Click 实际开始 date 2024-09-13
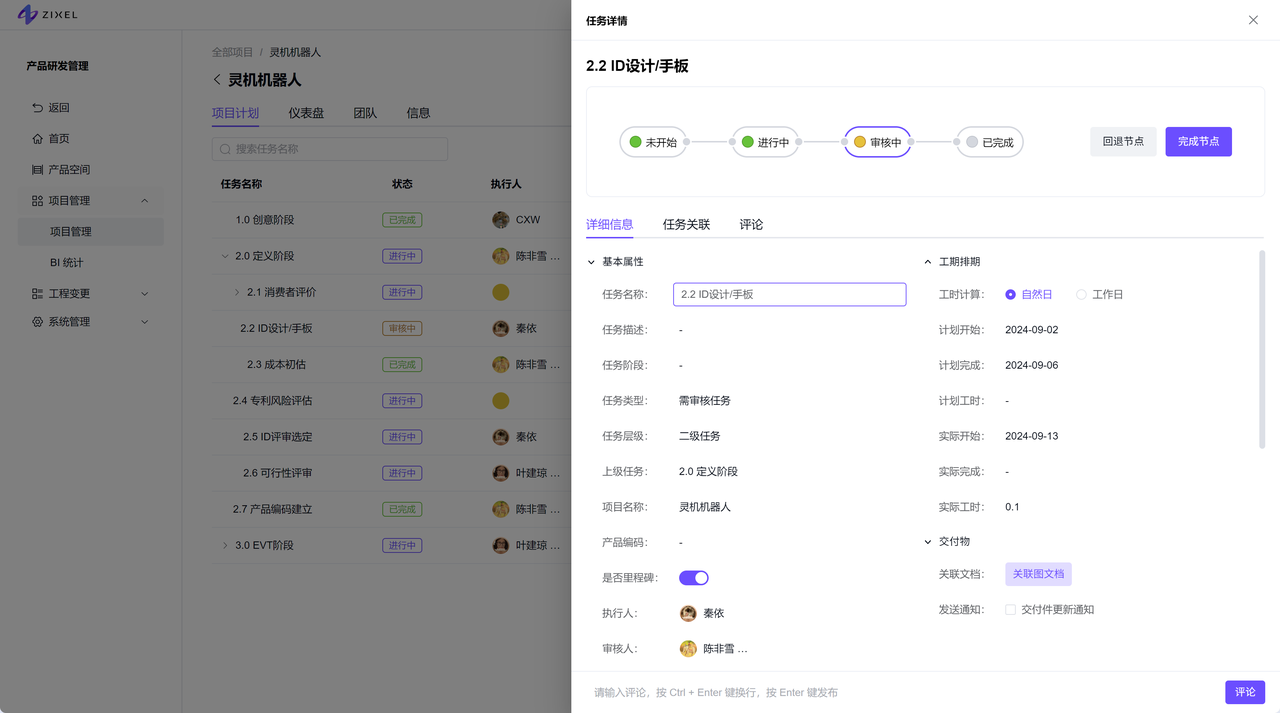 (x=1032, y=436)
